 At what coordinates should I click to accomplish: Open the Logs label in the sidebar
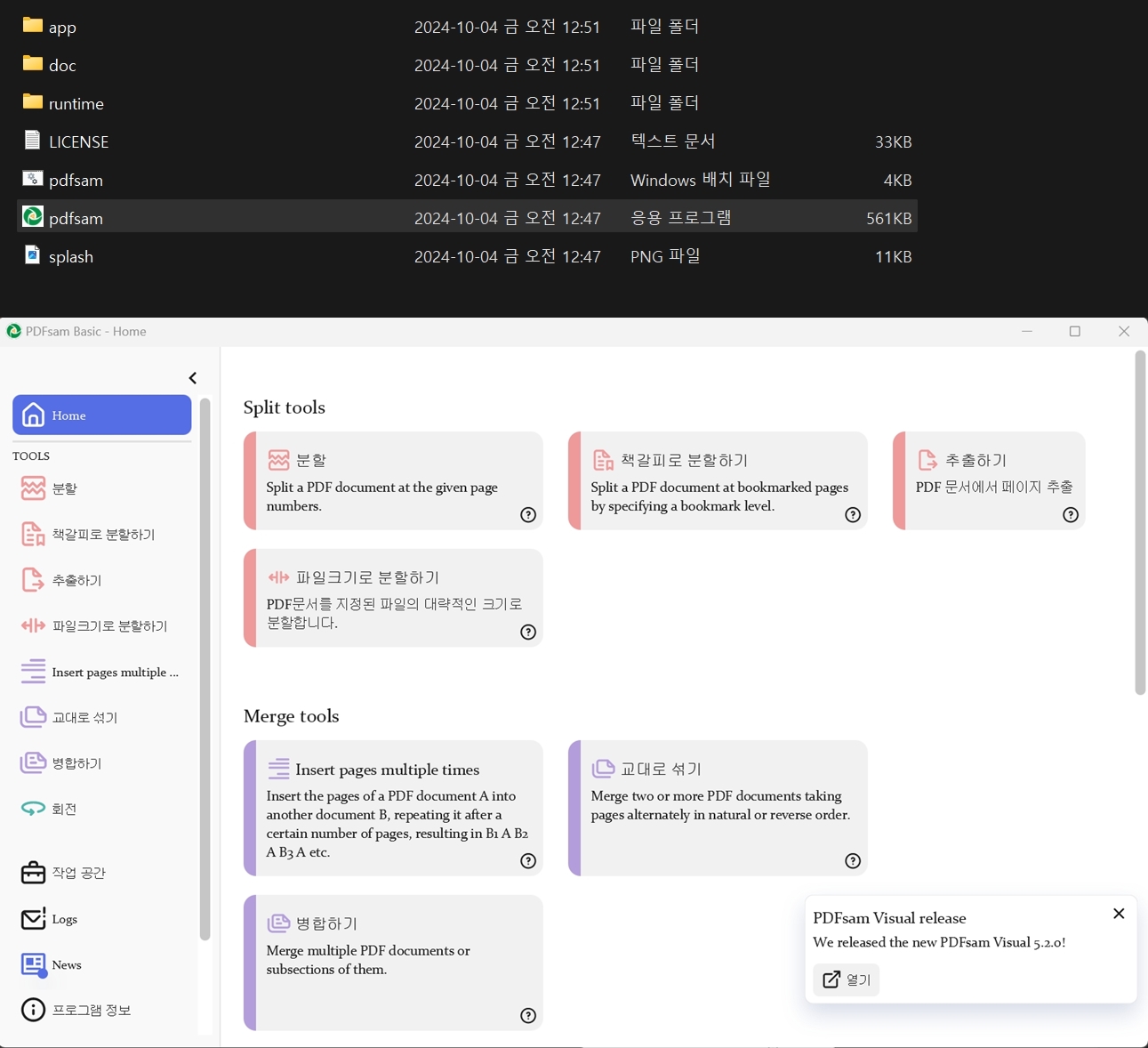tap(64, 919)
